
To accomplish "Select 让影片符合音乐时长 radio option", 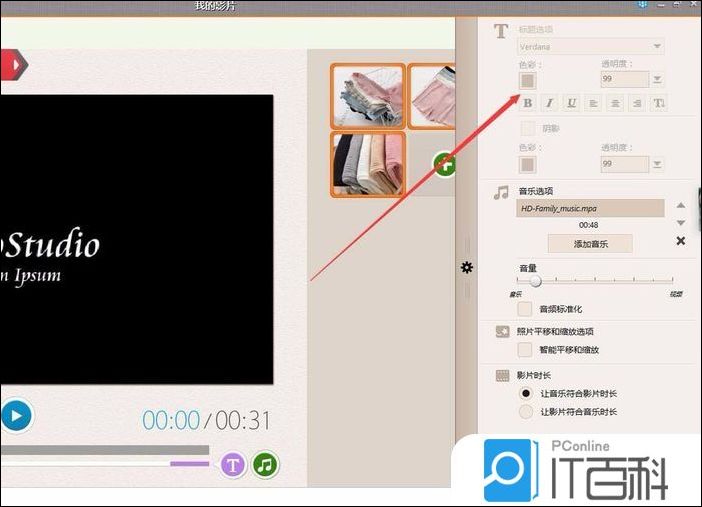I will point(526,412).
